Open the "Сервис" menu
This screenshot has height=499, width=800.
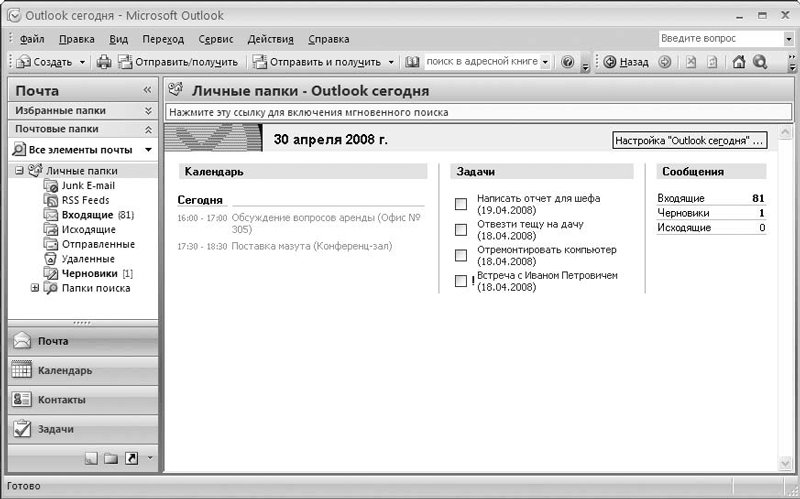coord(215,39)
